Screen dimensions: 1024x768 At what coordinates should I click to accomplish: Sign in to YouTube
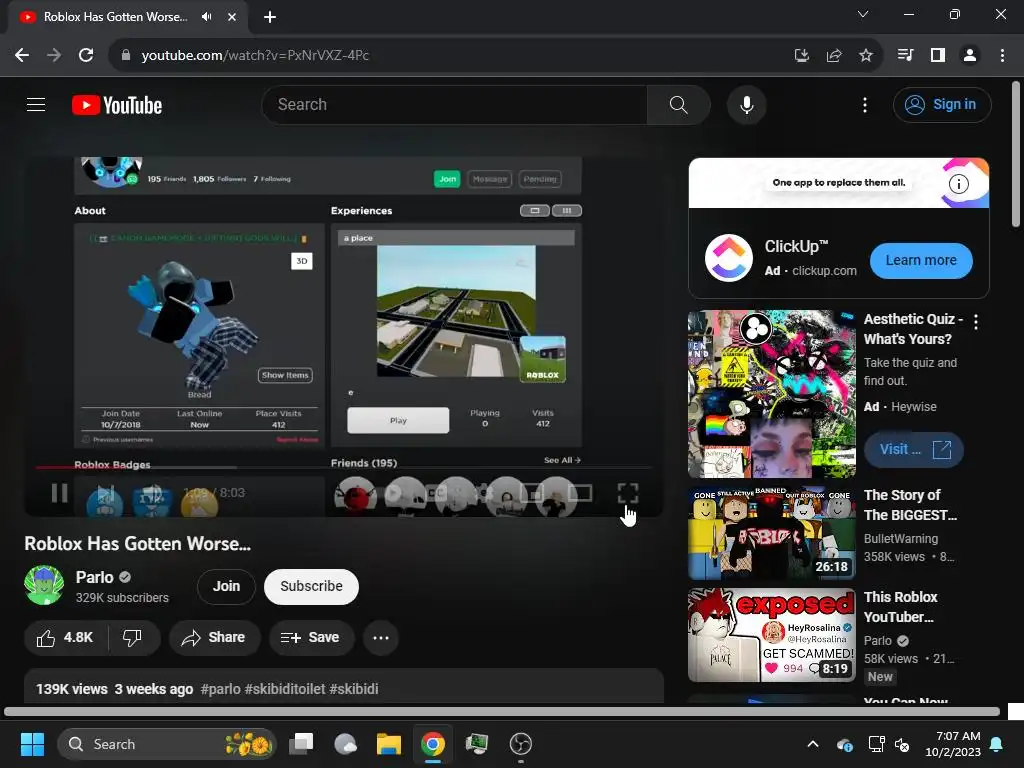pyautogui.click(x=942, y=104)
